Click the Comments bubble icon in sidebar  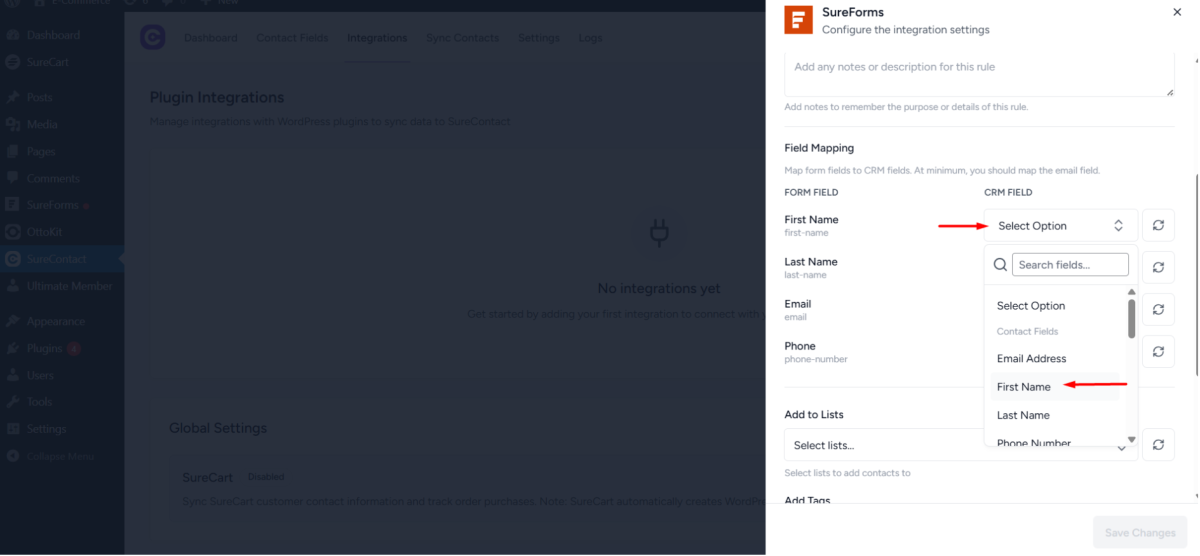tap(12, 178)
